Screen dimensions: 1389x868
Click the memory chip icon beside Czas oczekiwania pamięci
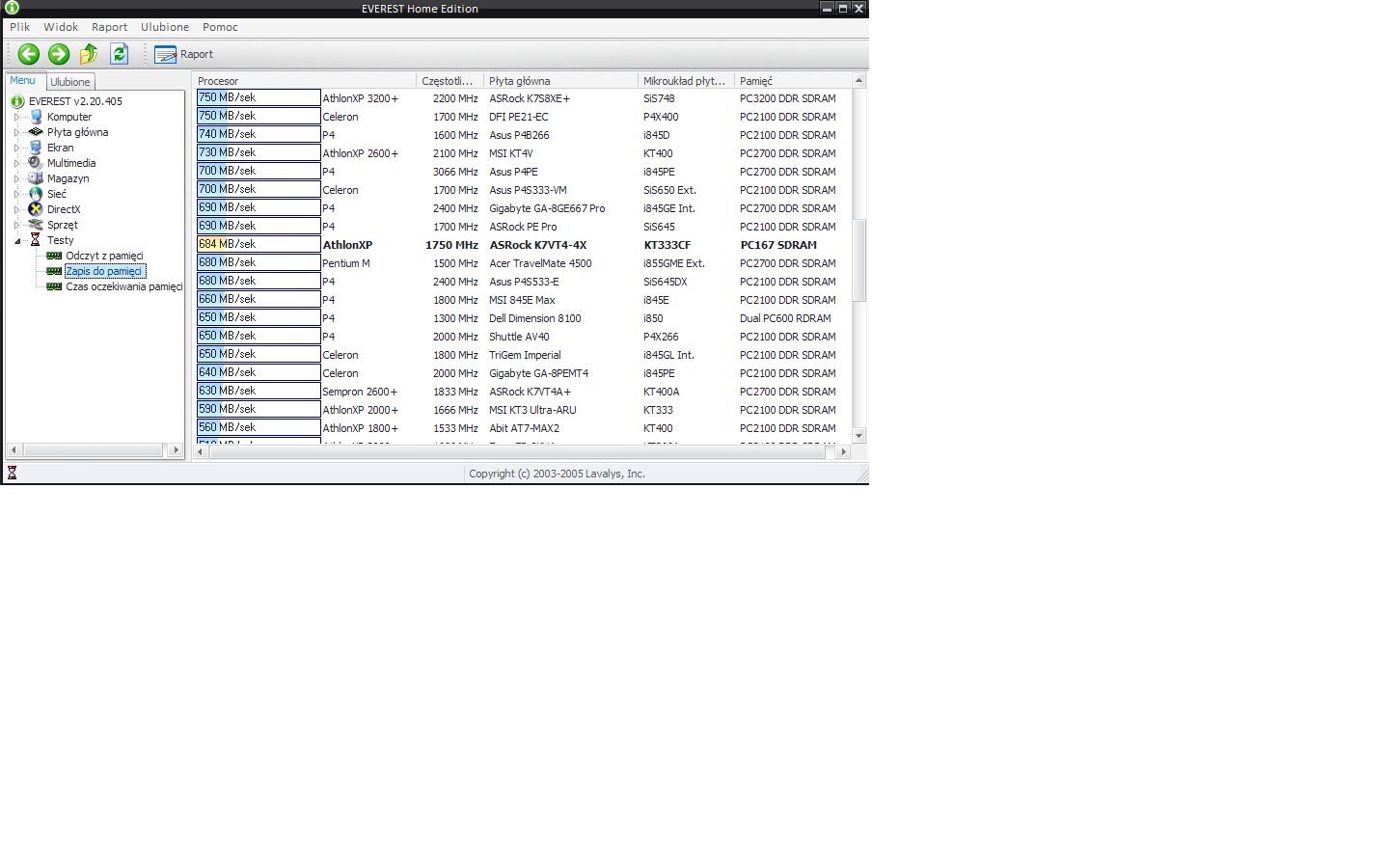pyautogui.click(x=54, y=286)
